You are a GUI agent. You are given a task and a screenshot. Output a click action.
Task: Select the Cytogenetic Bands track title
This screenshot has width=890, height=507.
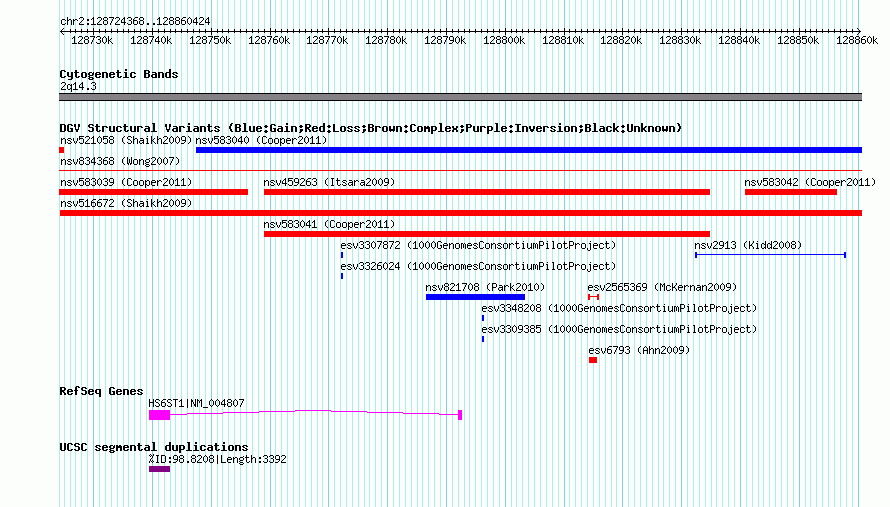point(119,74)
